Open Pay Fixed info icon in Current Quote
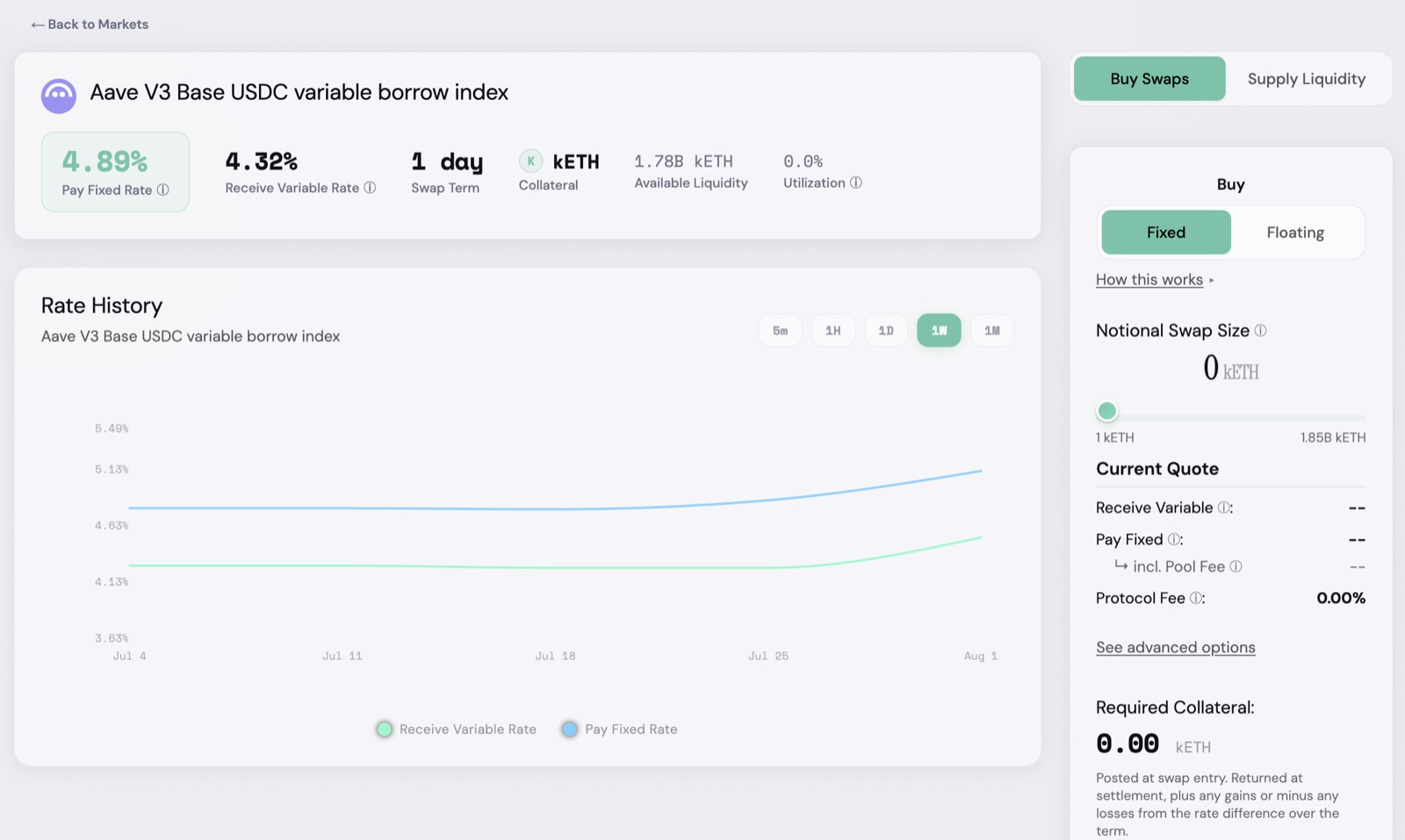 [x=1174, y=539]
